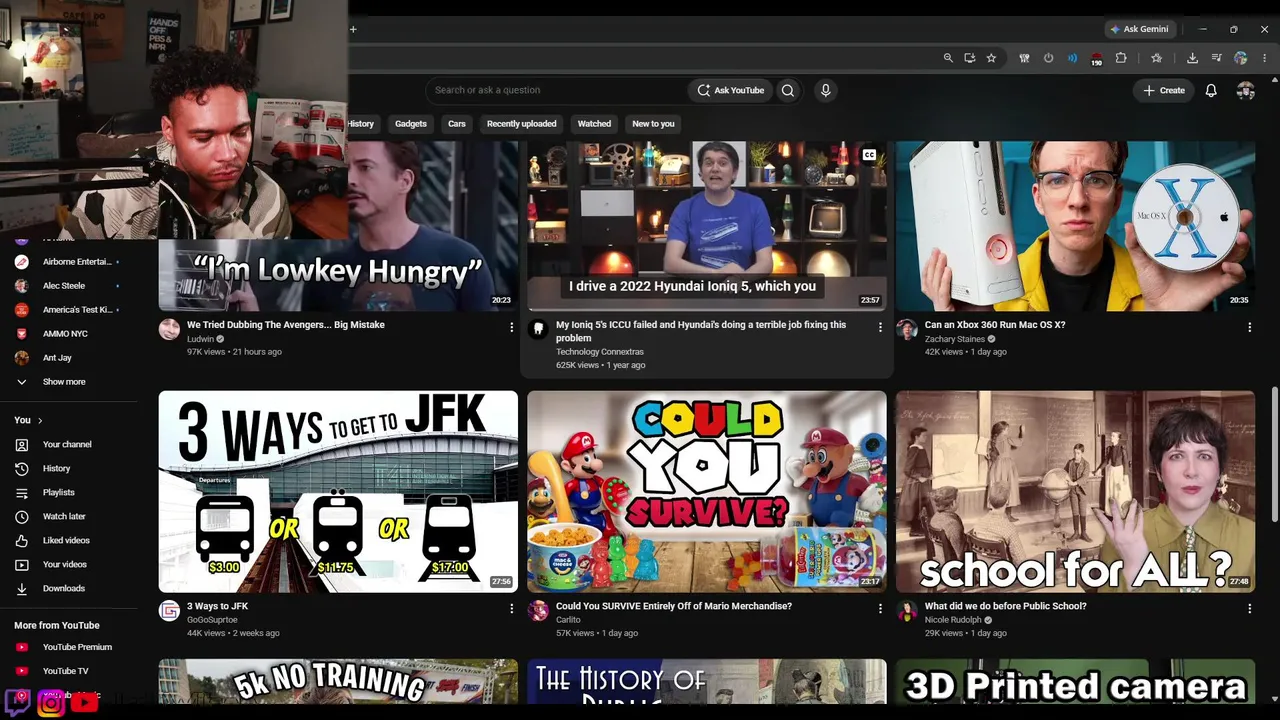Open the browser Extensions puzzle icon
Screen dimensions: 1280x720
coord(1121,58)
